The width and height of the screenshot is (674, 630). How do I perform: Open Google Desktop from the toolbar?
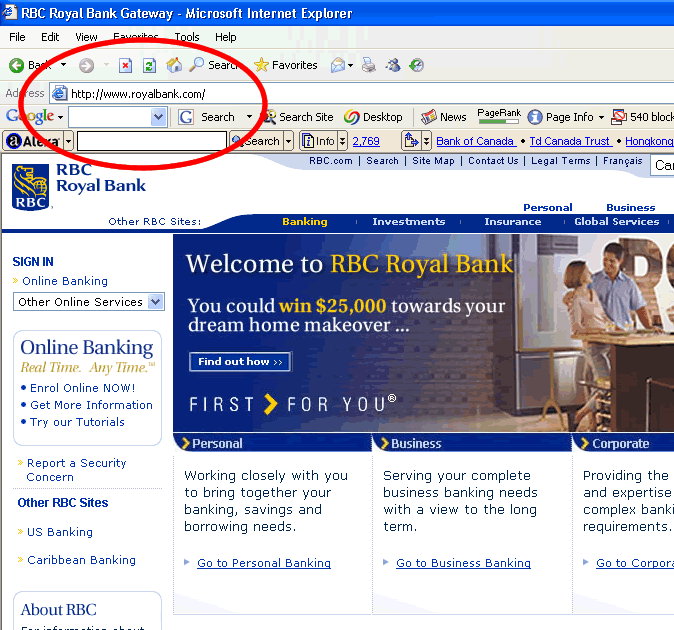373,117
